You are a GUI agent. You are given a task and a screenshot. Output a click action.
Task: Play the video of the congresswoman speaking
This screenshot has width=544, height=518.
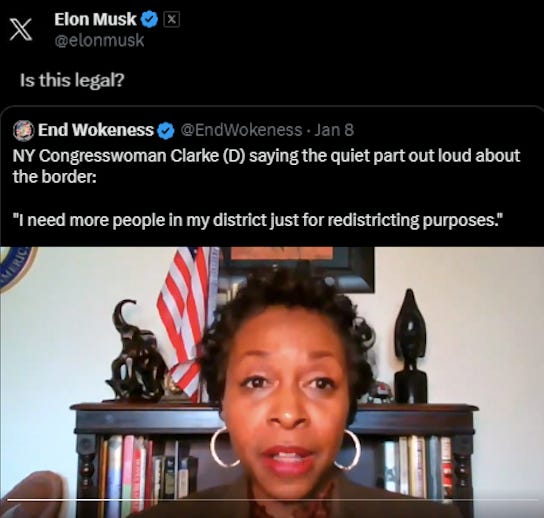[x=272, y=382]
